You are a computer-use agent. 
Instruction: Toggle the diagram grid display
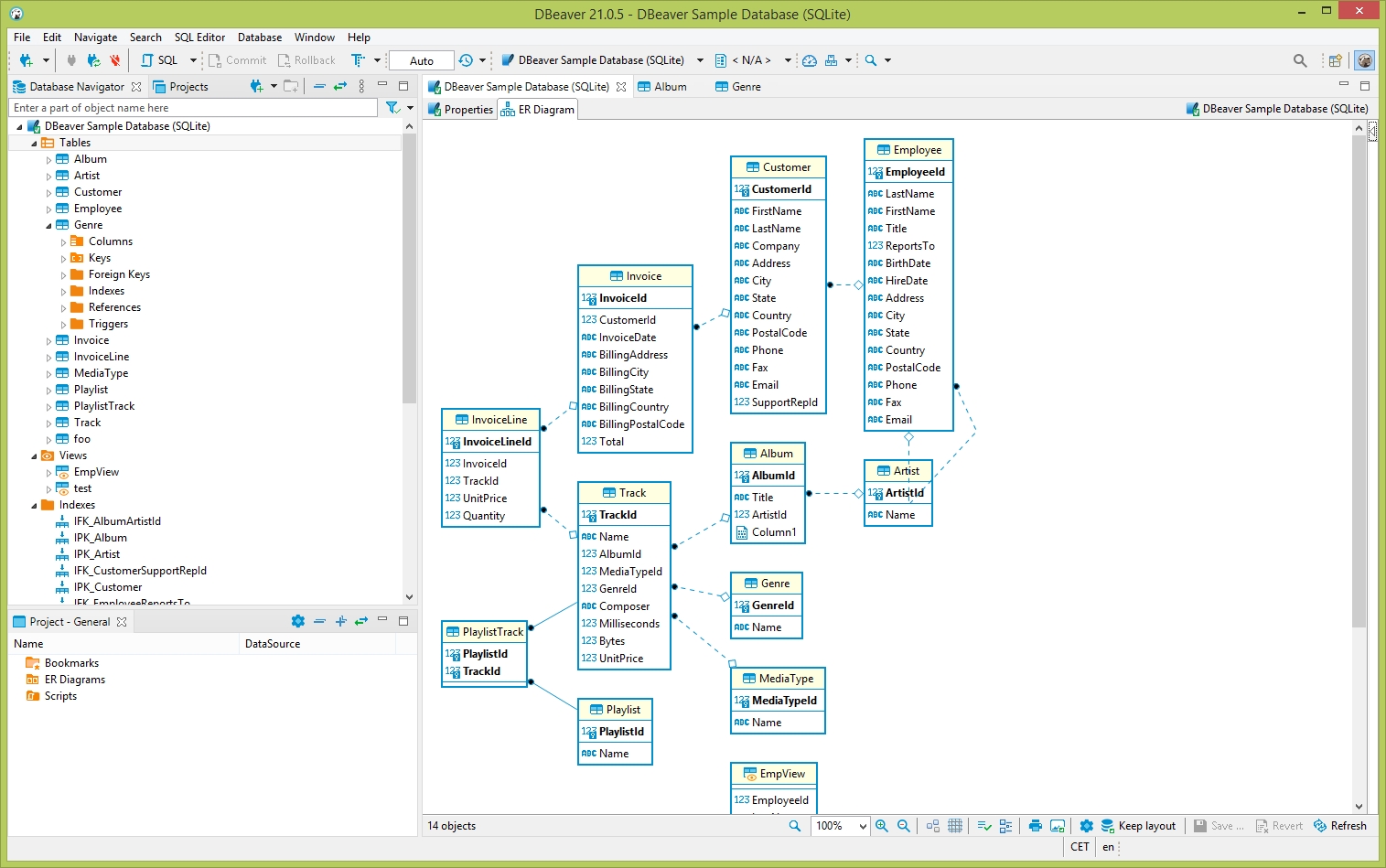click(x=955, y=826)
